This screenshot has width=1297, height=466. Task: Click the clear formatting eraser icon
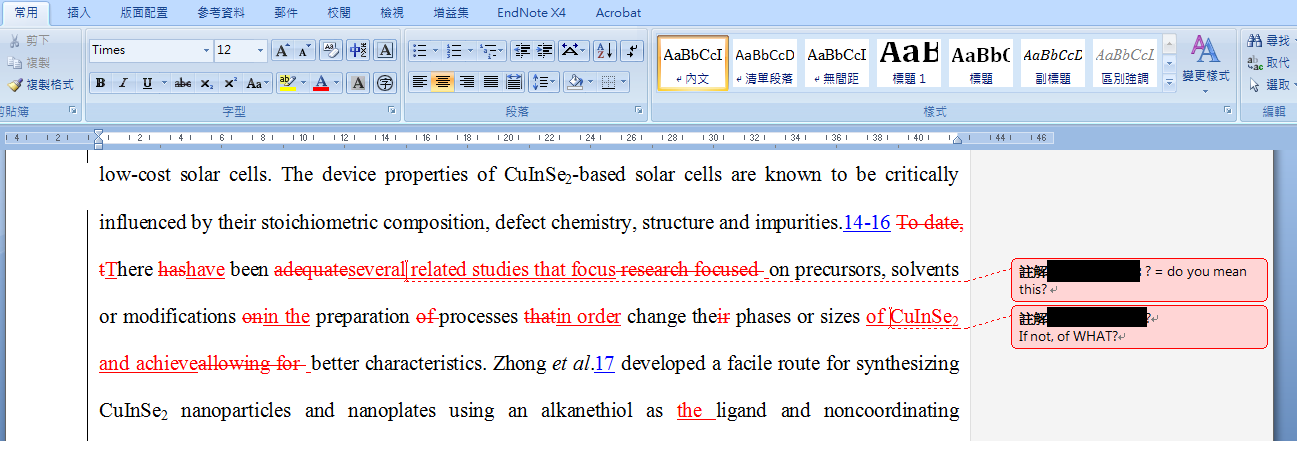pos(330,50)
